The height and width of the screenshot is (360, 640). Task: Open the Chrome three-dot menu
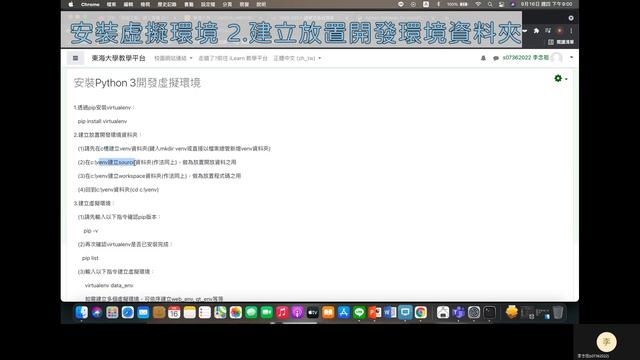point(571,31)
